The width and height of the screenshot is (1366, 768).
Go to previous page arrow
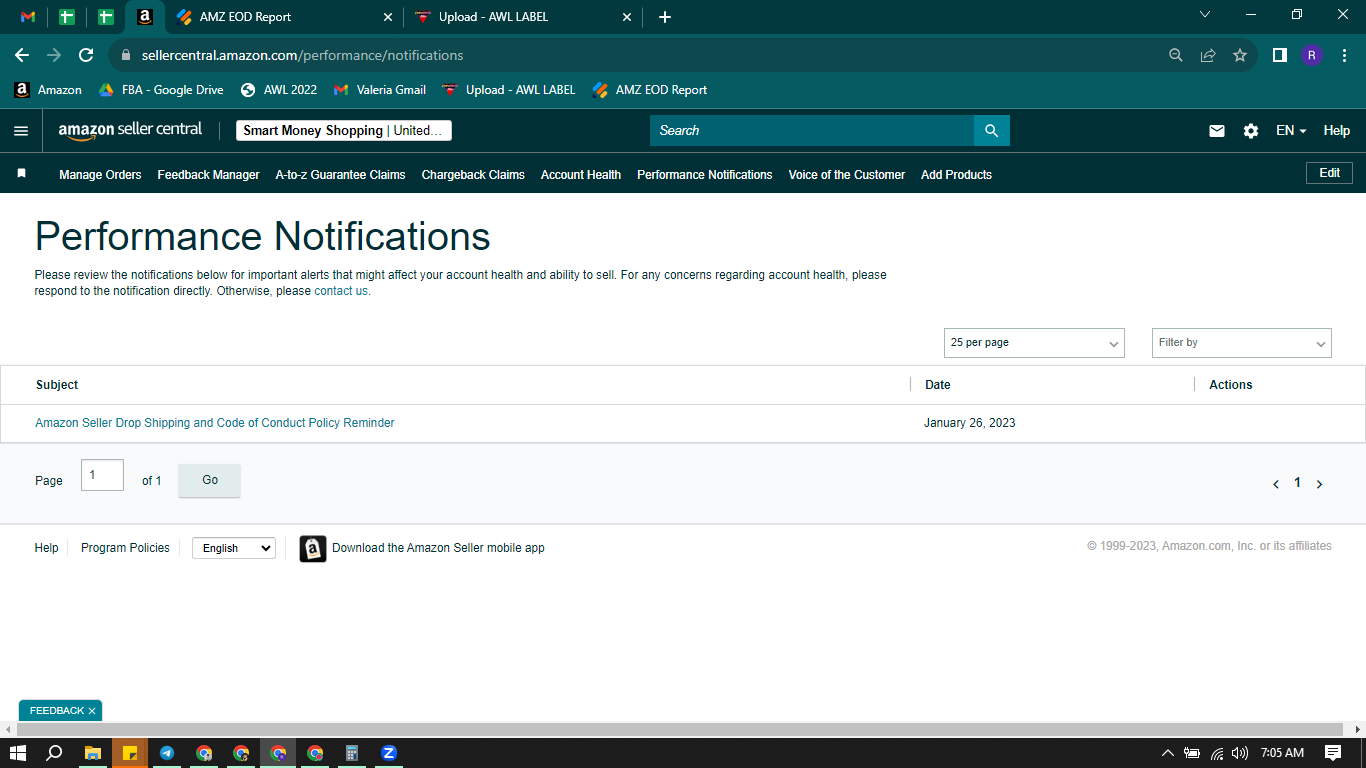pyautogui.click(x=1276, y=484)
